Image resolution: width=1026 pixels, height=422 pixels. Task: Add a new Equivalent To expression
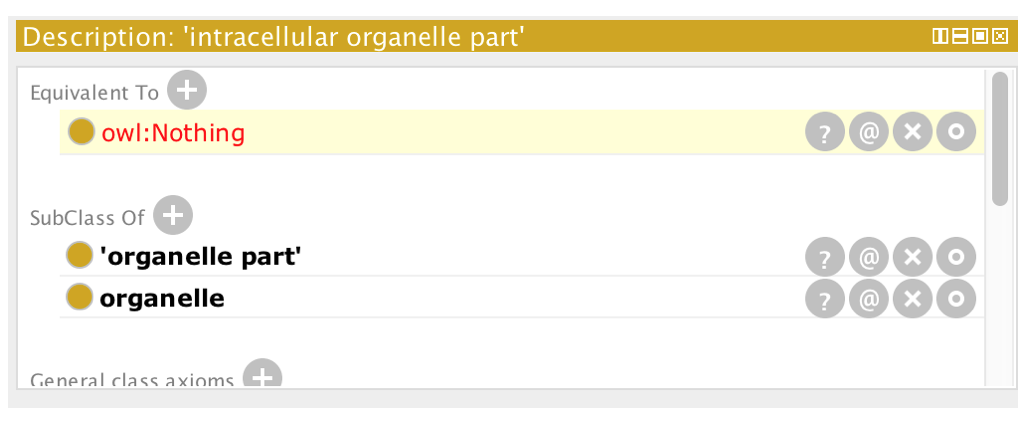pos(186,90)
